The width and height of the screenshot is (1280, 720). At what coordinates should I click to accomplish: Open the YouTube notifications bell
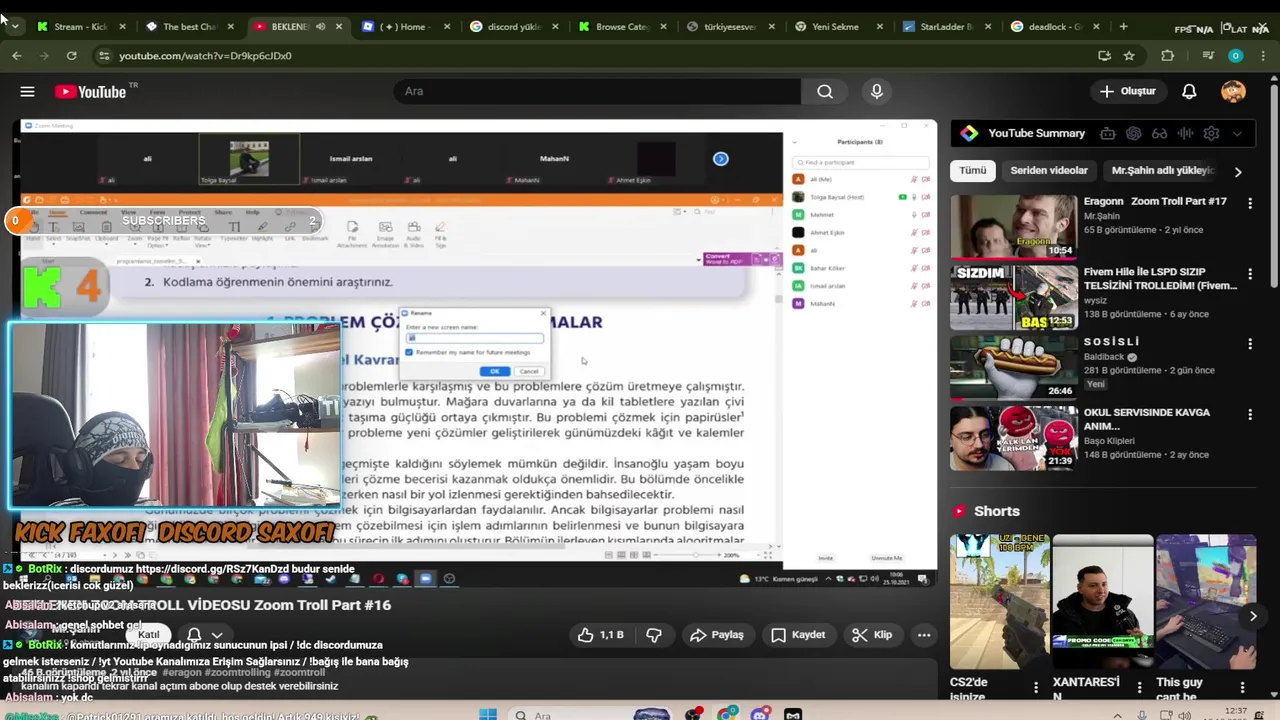pyautogui.click(x=1189, y=91)
